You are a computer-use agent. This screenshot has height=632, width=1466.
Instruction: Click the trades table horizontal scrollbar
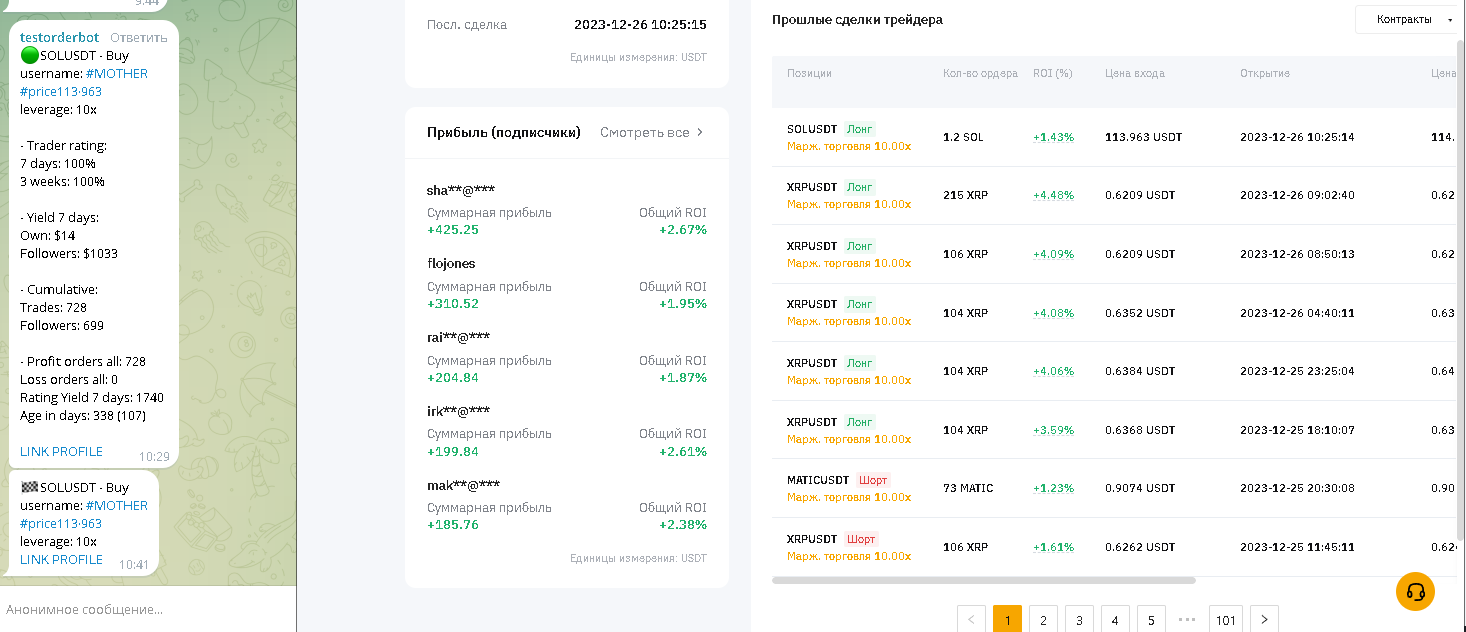tap(983, 580)
